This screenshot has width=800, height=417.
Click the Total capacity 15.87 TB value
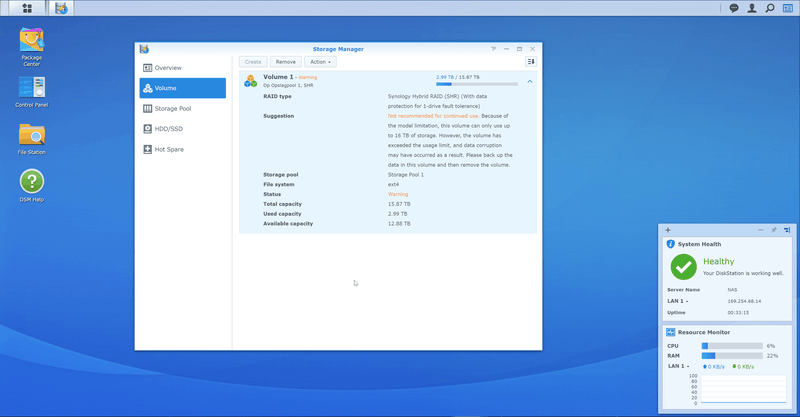399,204
